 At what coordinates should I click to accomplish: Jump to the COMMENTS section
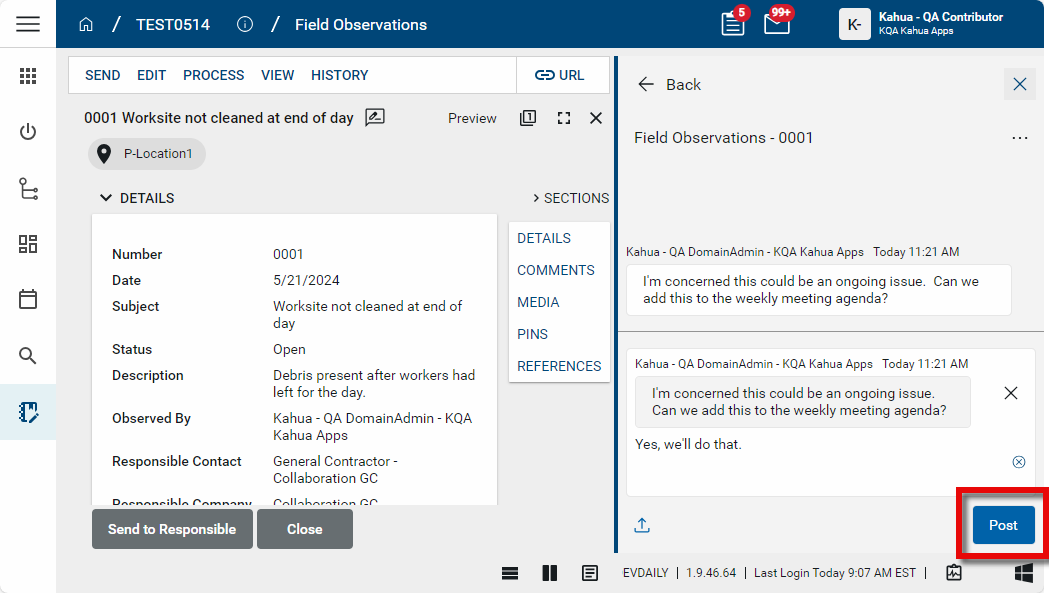click(x=555, y=270)
